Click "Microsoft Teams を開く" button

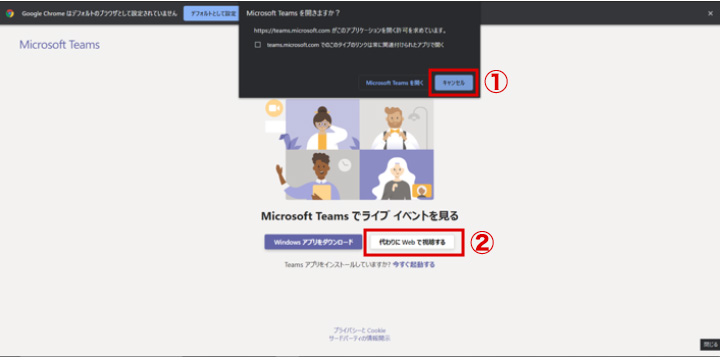(394, 83)
